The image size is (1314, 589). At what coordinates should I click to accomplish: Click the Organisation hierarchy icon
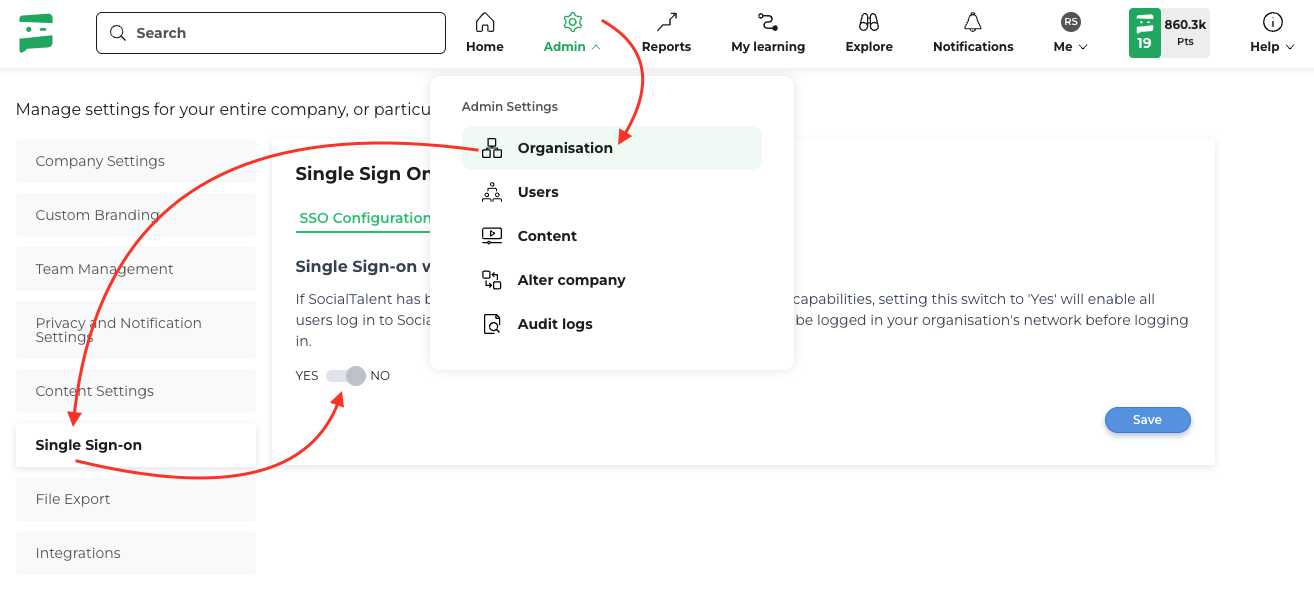(492, 148)
